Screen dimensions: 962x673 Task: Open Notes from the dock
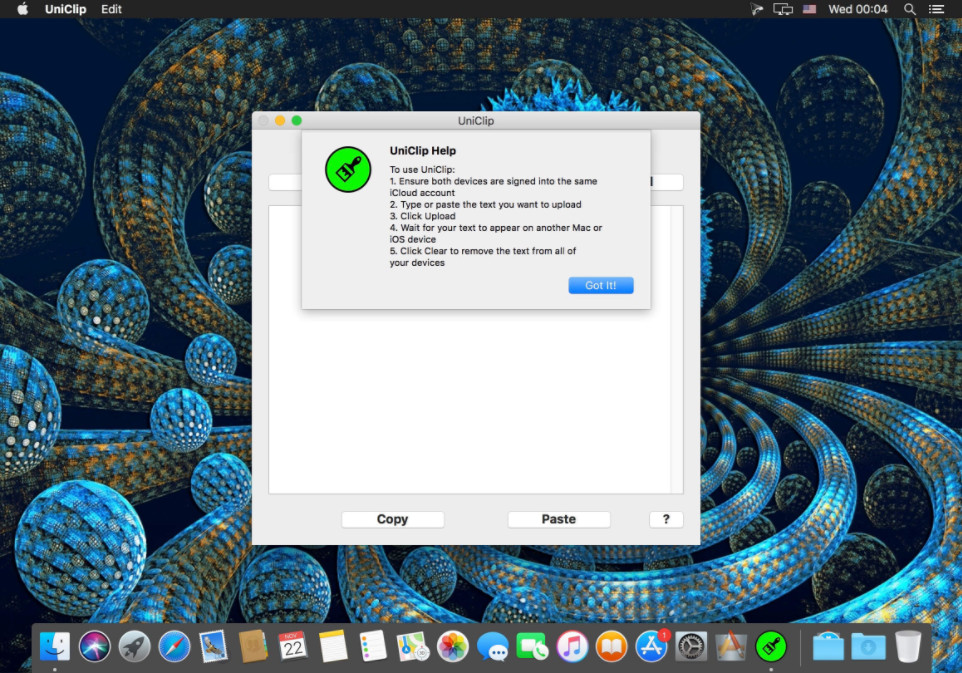(333, 647)
